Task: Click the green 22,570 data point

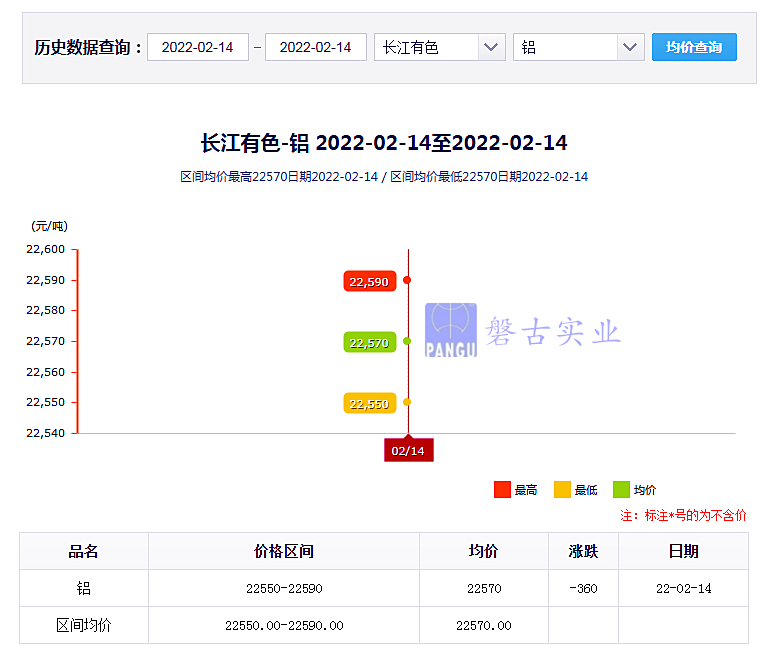Action: [x=407, y=341]
